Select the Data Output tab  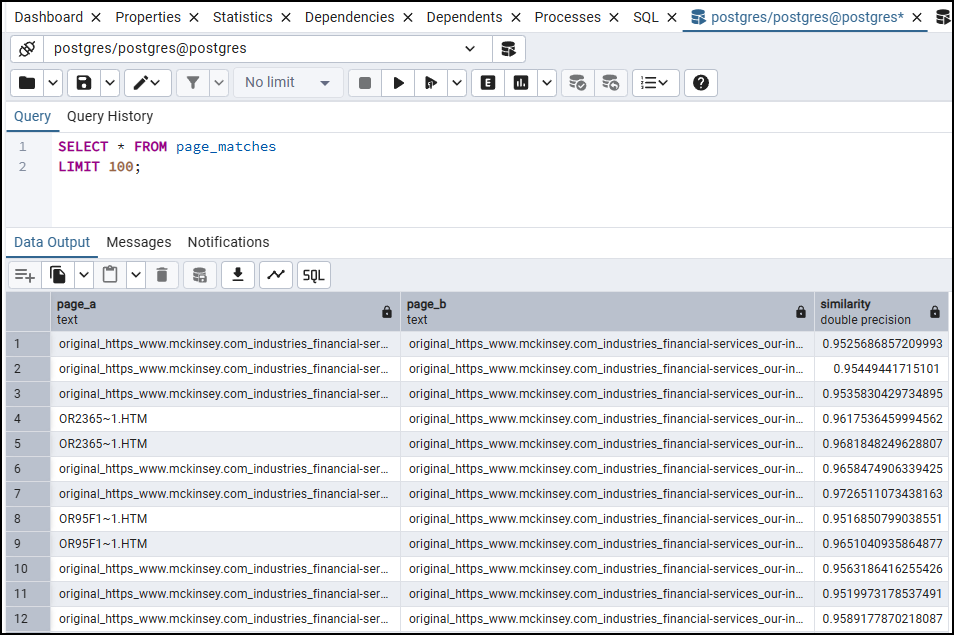point(52,242)
